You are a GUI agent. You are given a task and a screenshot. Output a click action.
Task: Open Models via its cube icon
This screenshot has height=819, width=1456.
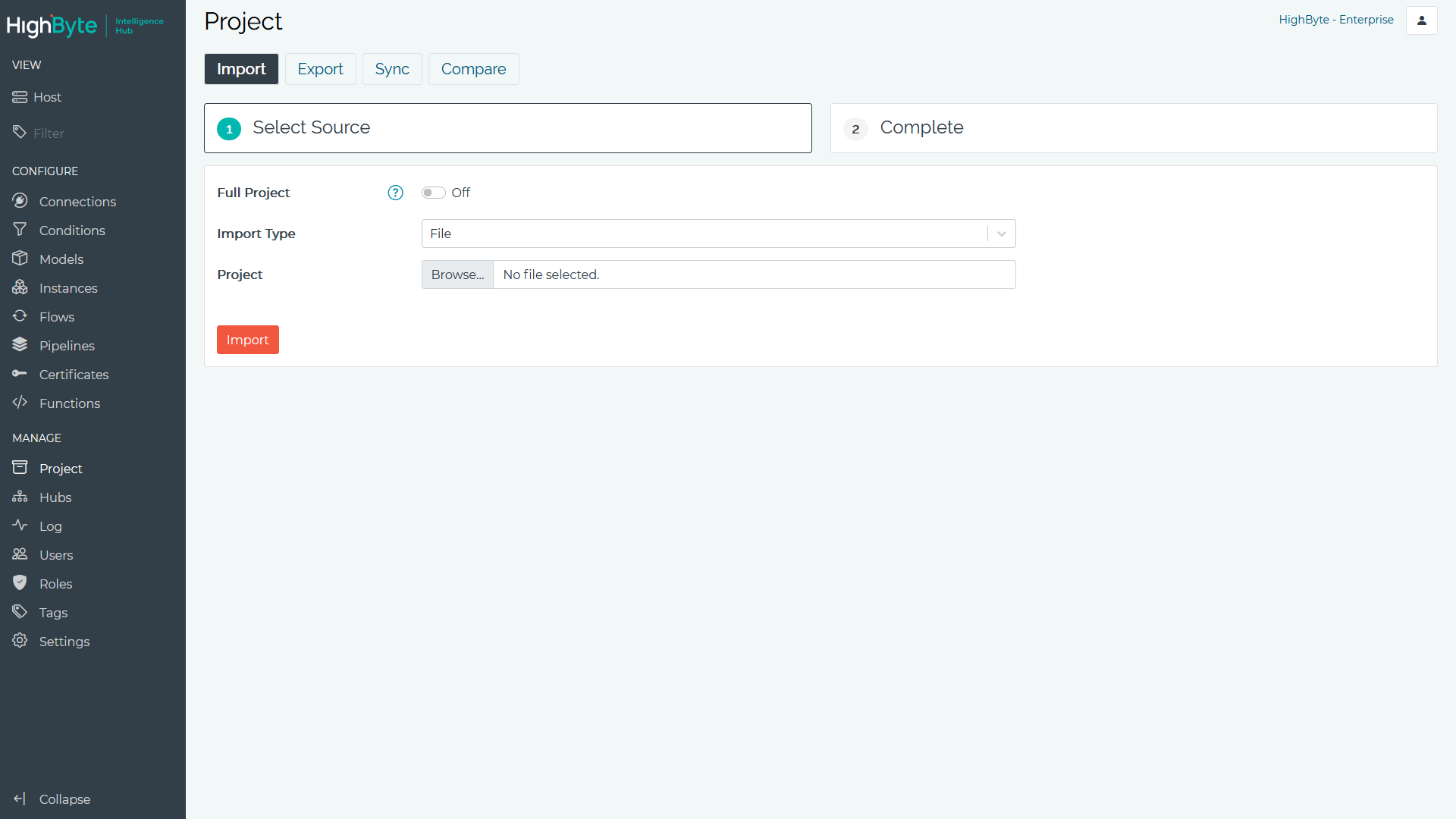[20, 259]
